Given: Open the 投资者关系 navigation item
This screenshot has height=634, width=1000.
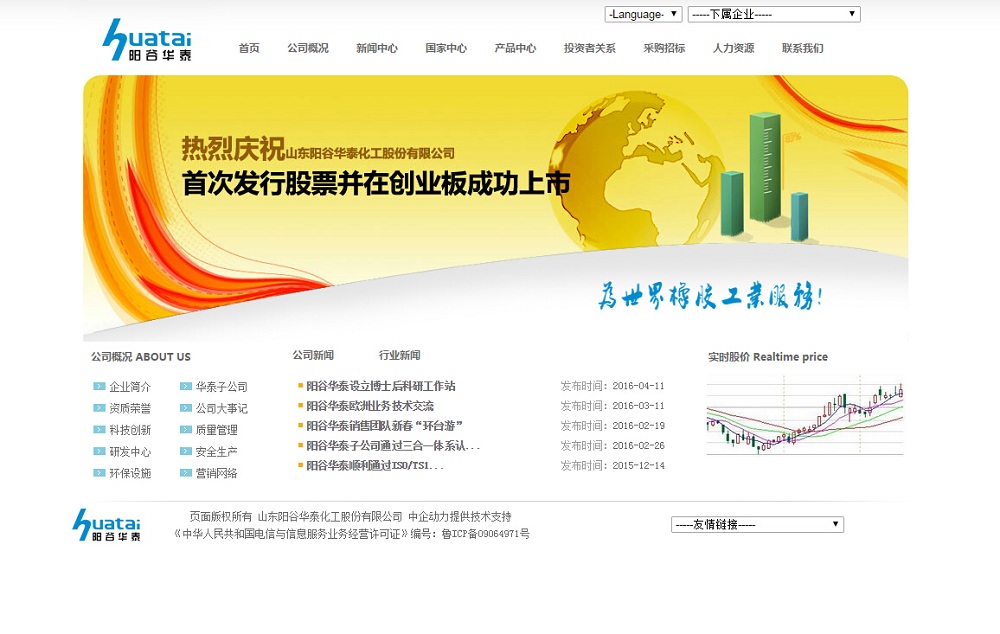Looking at the screenshot, I should click(589, 48).
